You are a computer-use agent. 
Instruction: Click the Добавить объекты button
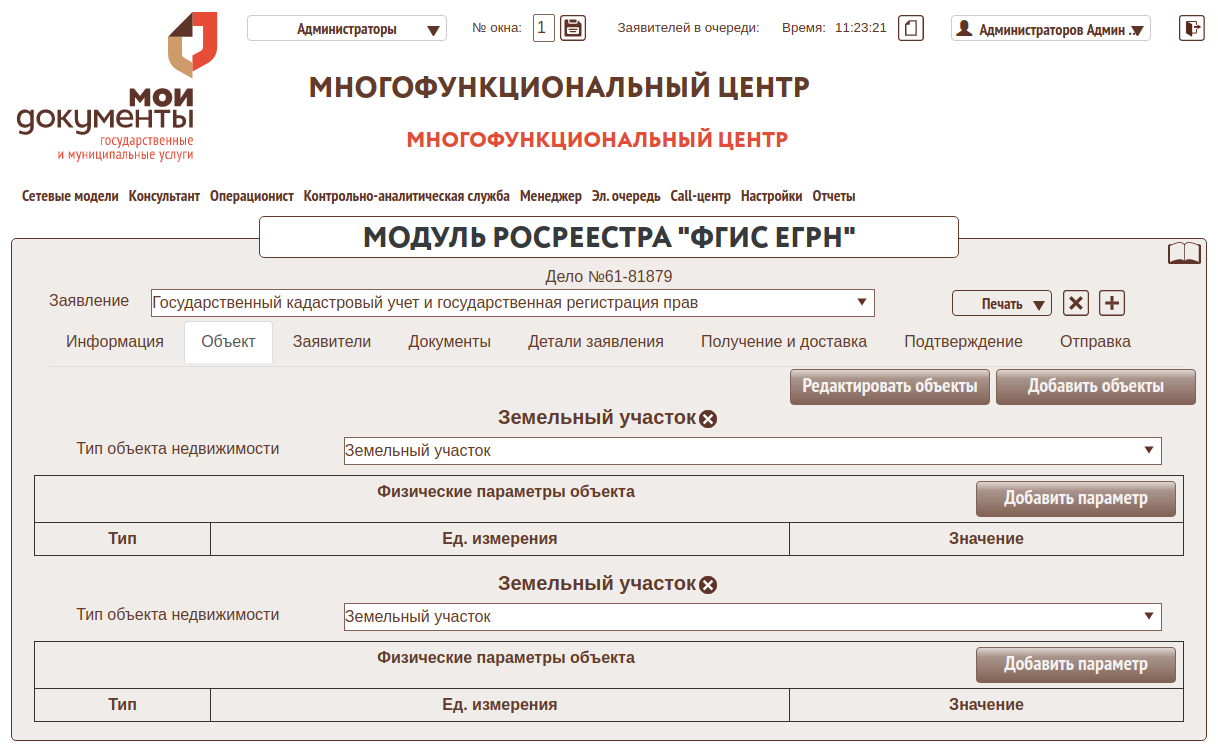(1095, 387)
